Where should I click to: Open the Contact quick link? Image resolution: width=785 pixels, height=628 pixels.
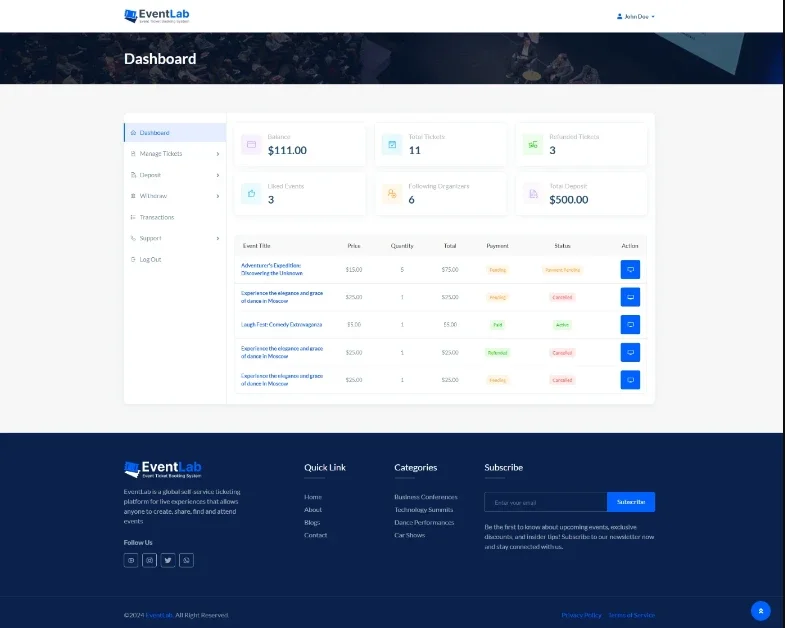tap(315, 535)
